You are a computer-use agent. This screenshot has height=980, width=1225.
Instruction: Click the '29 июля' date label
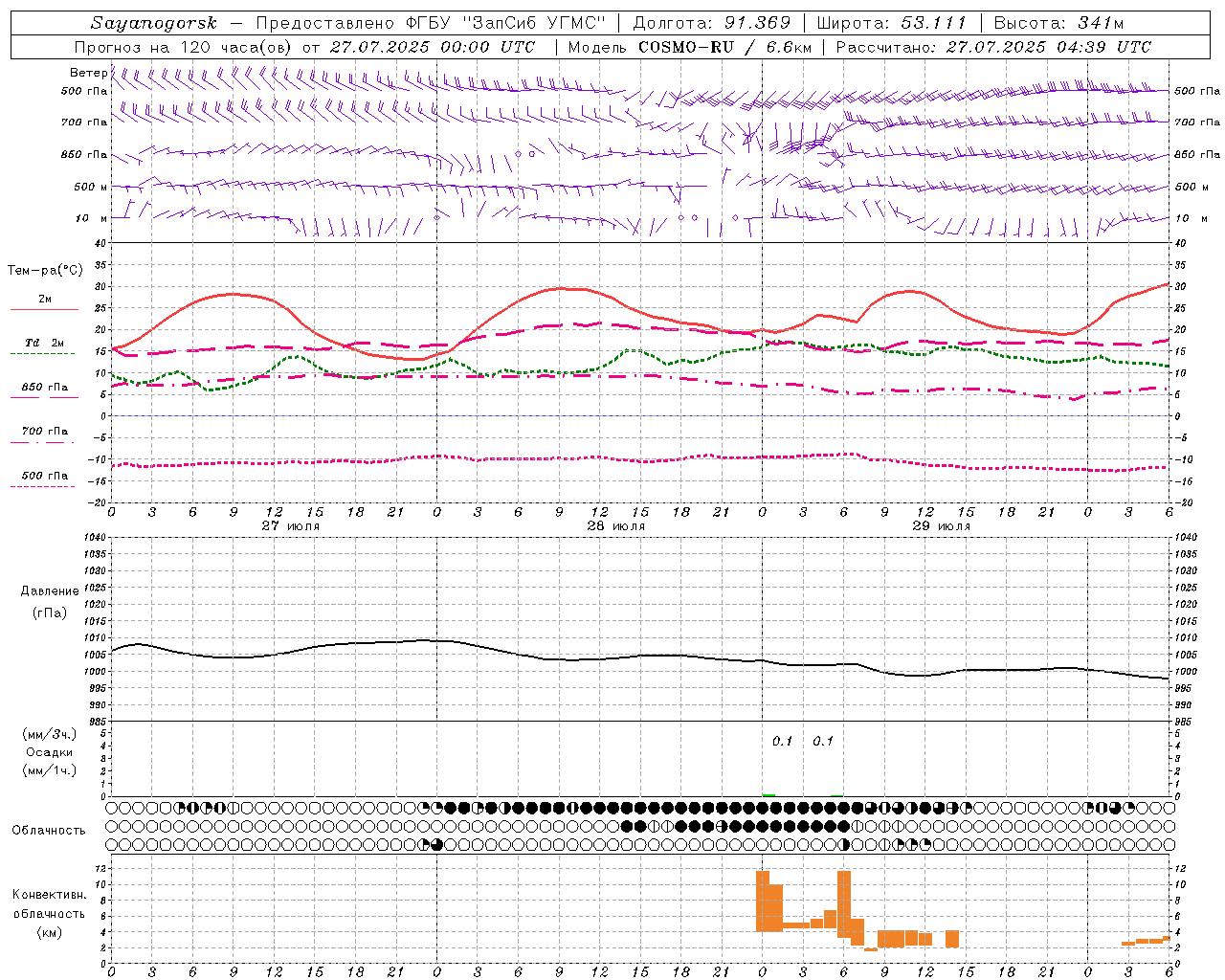tap(941, 526)
